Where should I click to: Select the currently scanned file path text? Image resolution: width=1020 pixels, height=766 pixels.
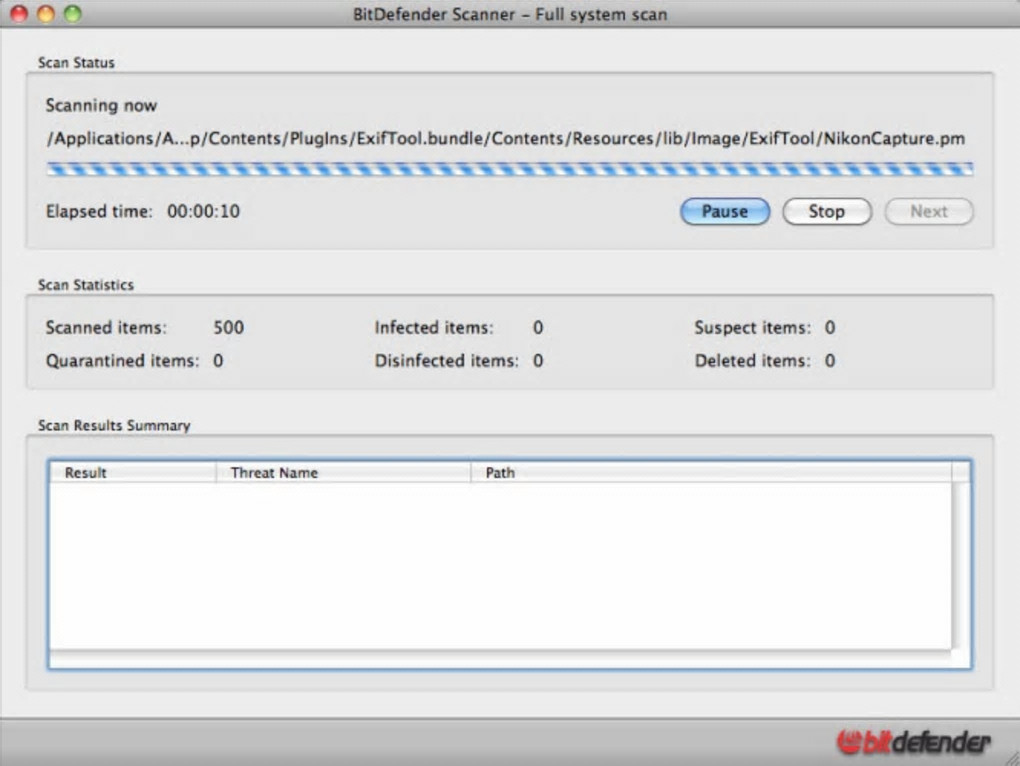pyautogui.click(x=506, y=139)
